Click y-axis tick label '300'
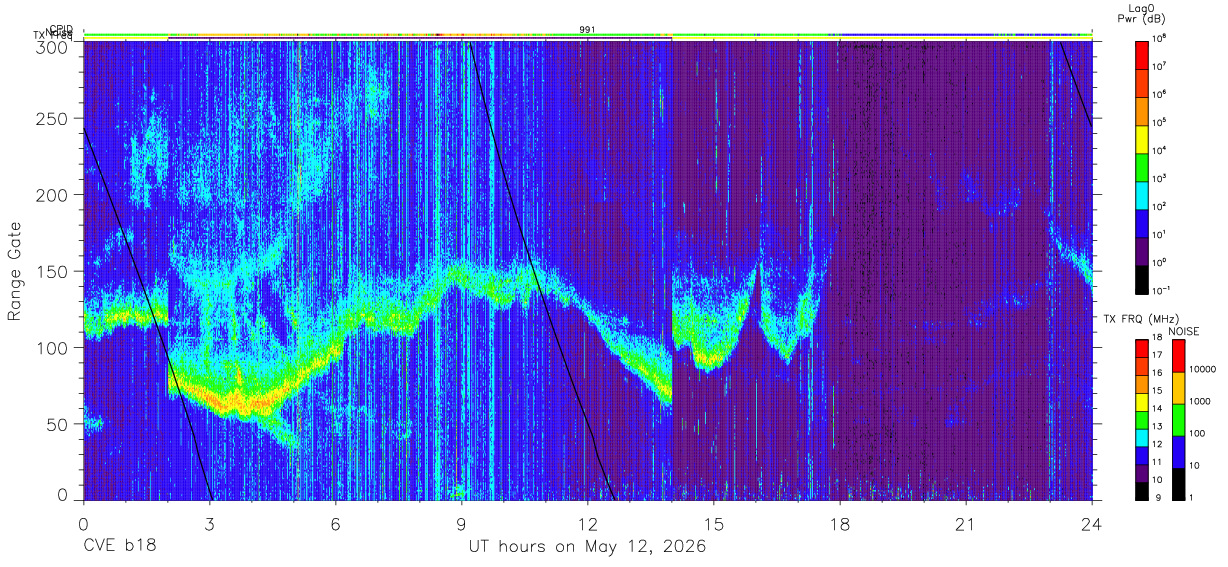 pyautogui.click(x=52, y=46)
